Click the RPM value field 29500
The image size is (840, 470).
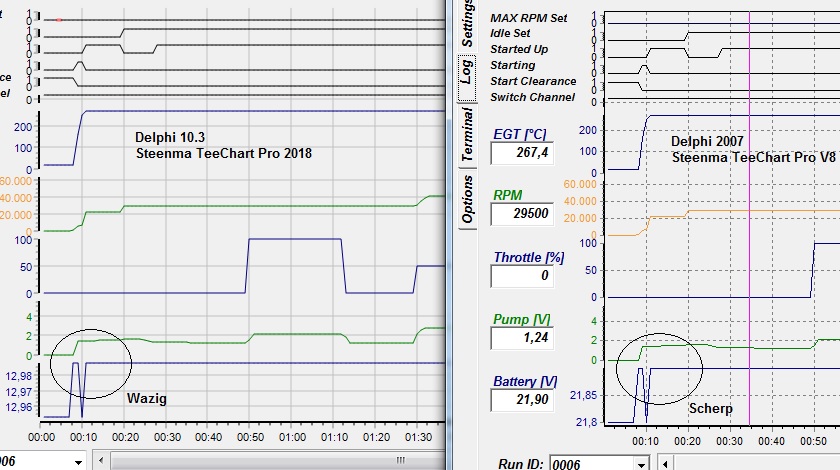(x=522, y=214)
